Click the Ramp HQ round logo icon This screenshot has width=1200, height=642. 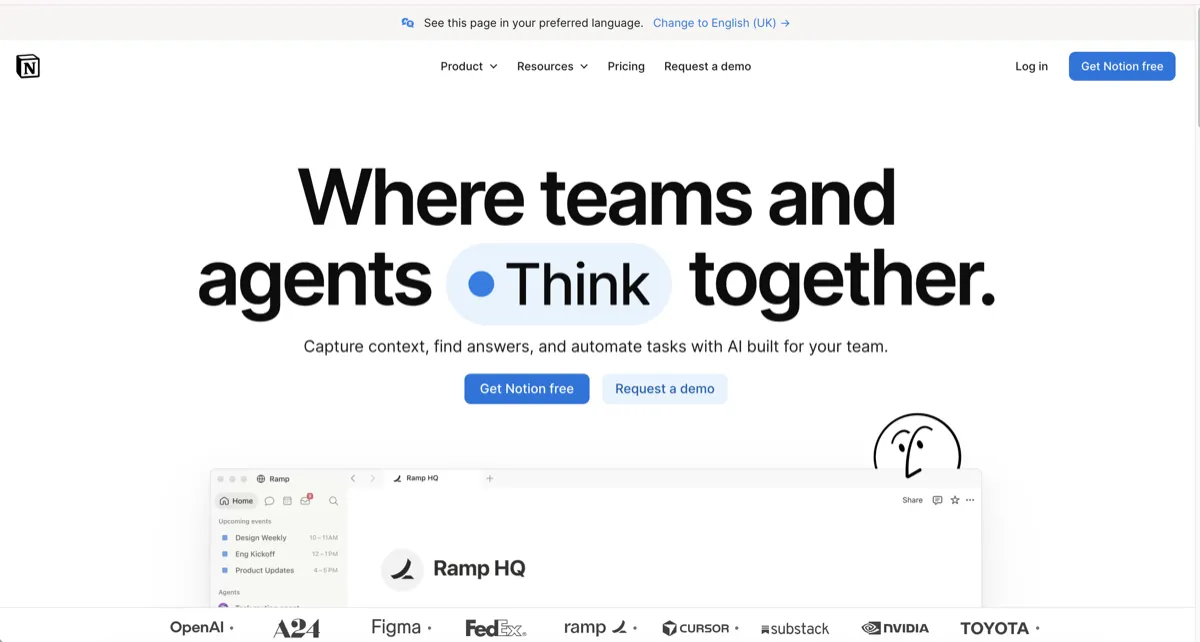(x=402, y=569)
